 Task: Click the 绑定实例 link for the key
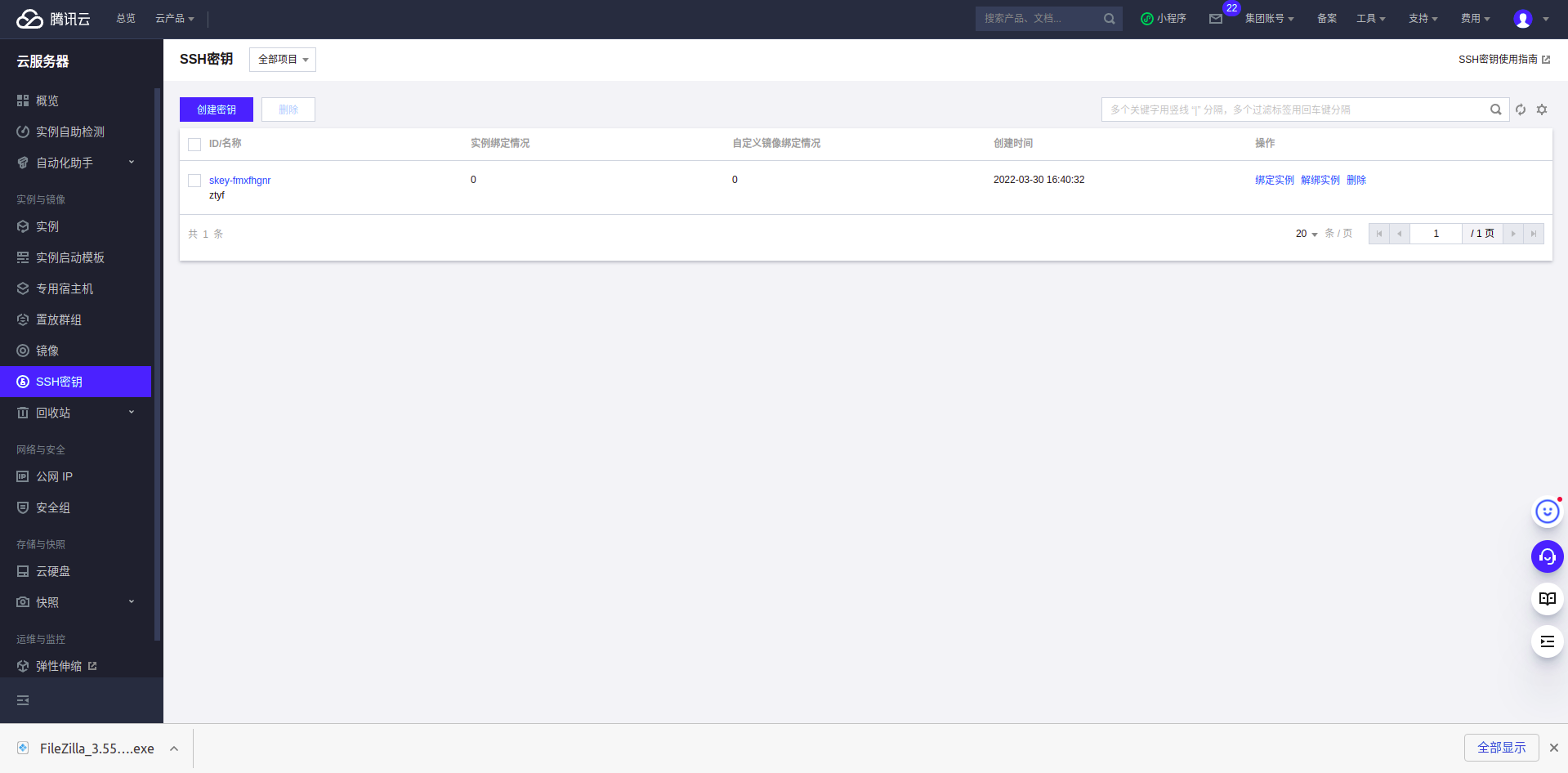click(1275, 180)
